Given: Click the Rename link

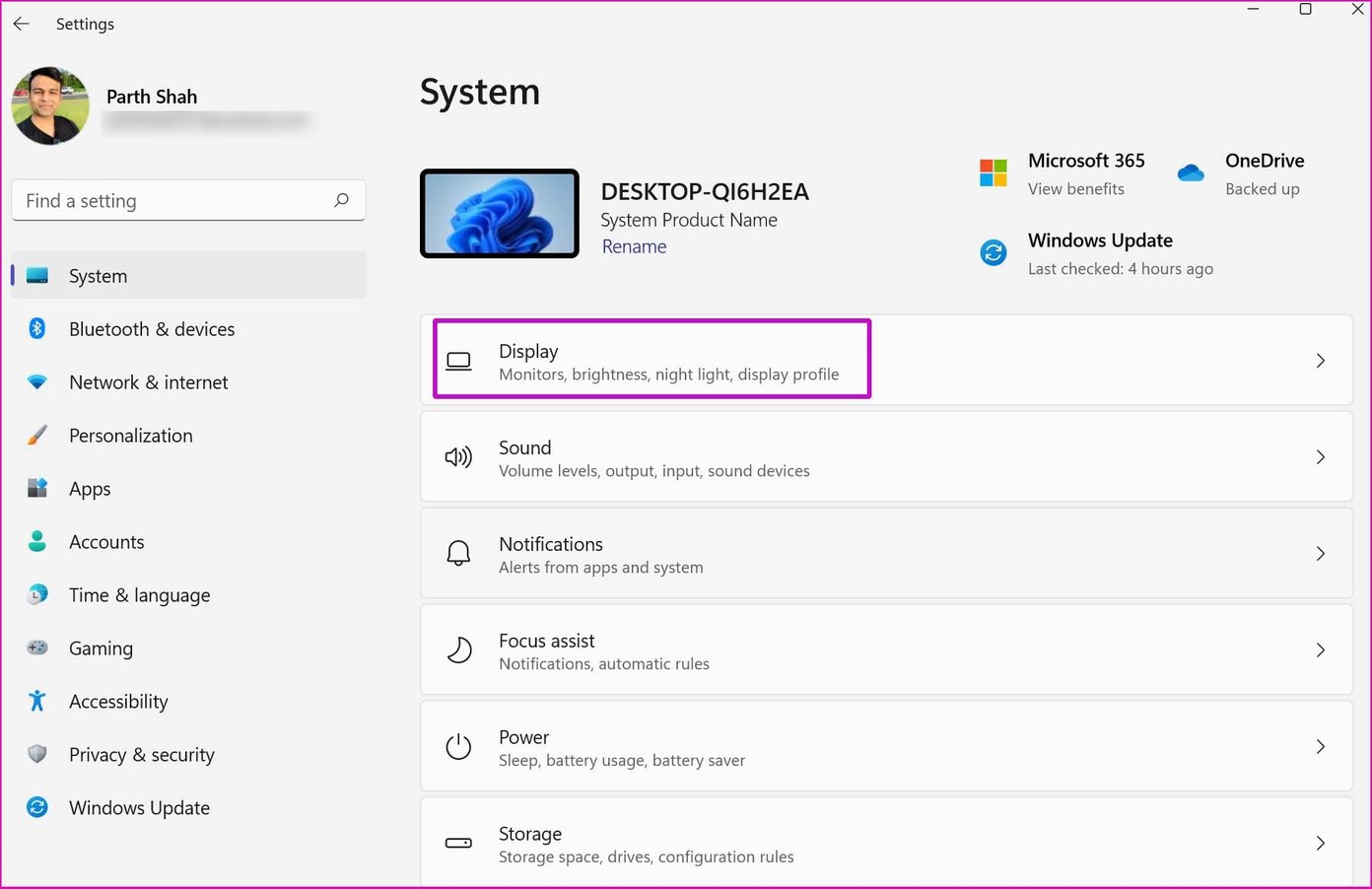Looking at the screenshot, I should coord(634,246).
